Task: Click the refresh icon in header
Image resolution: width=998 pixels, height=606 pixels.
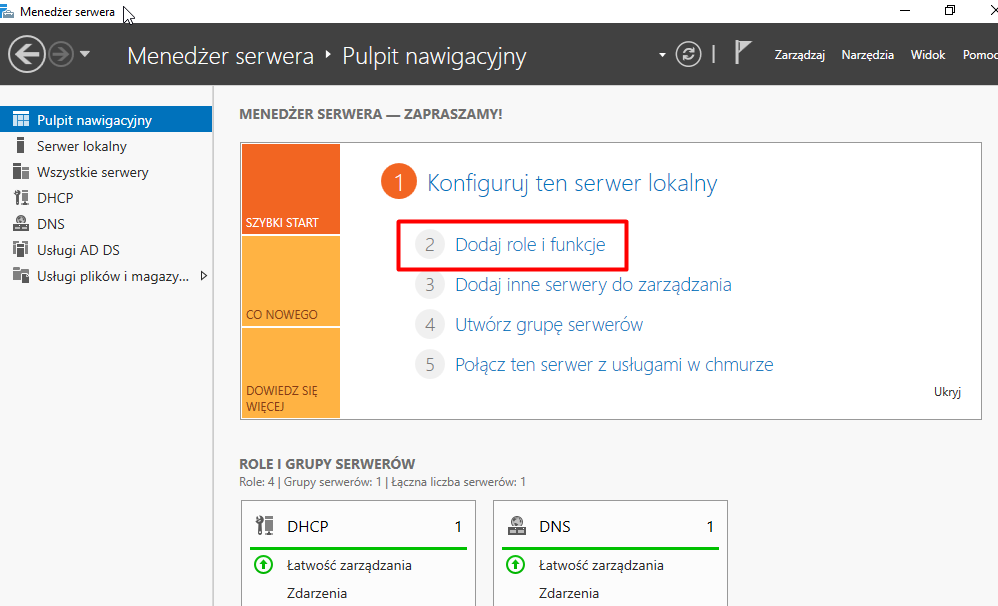Action: point(688,54)
